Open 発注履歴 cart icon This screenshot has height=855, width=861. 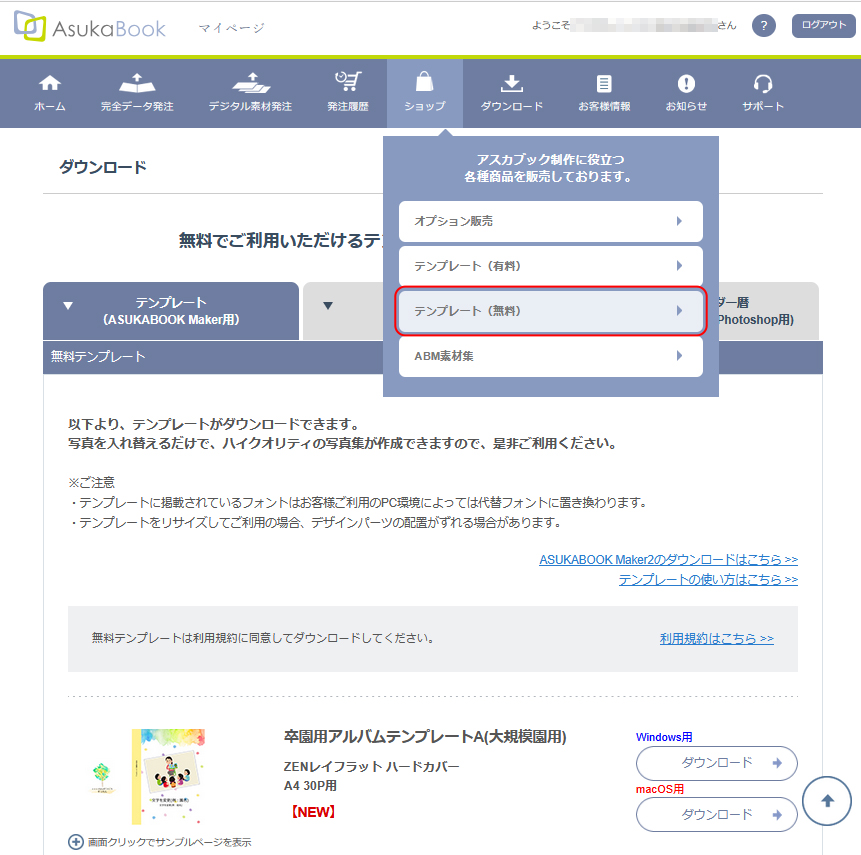(x=347, y=84)
